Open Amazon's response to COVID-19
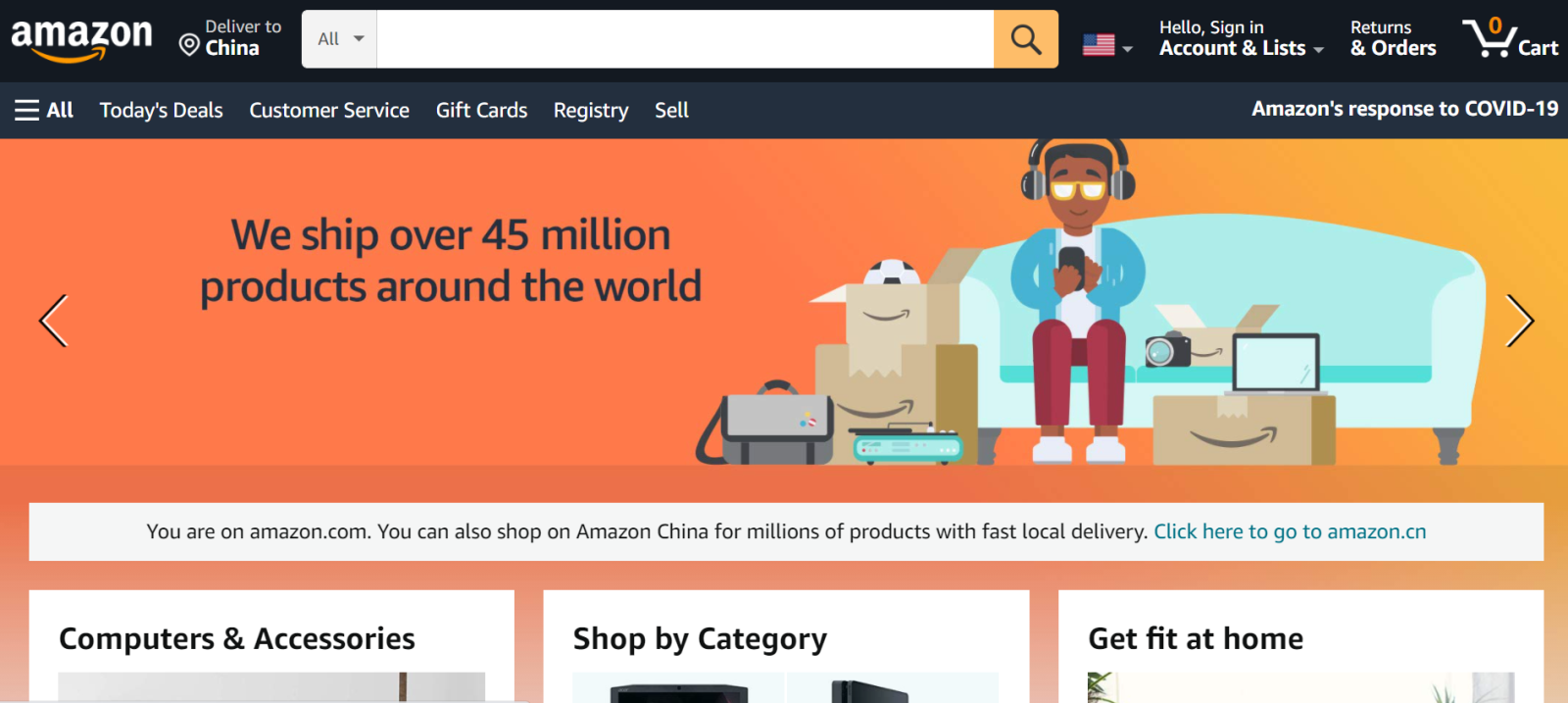 coord(1404,109)
